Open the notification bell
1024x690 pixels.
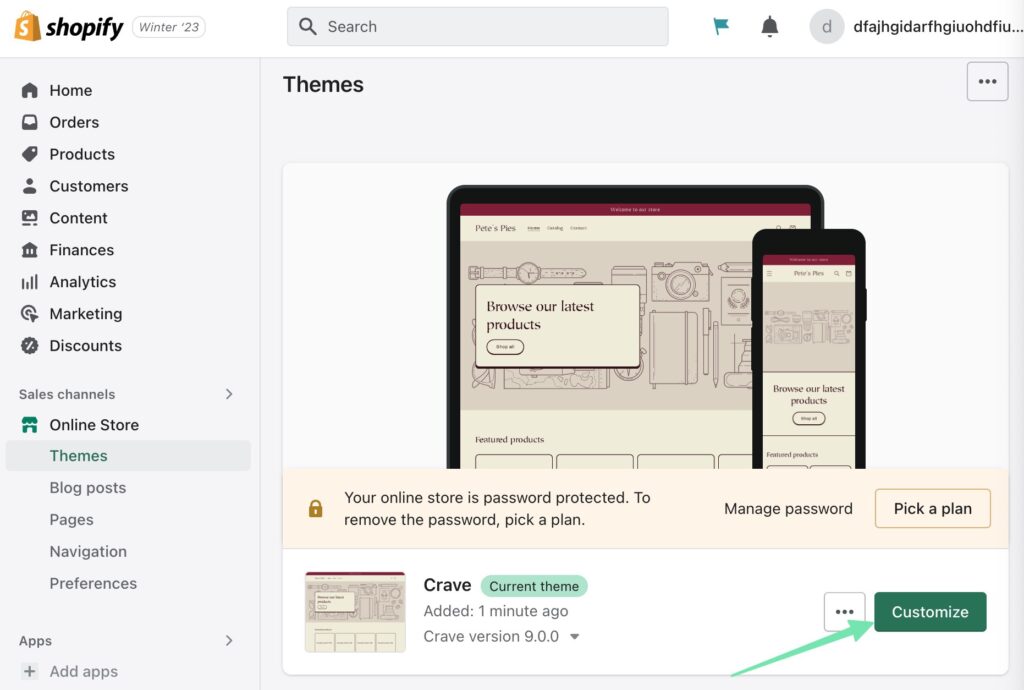point(769,26)
